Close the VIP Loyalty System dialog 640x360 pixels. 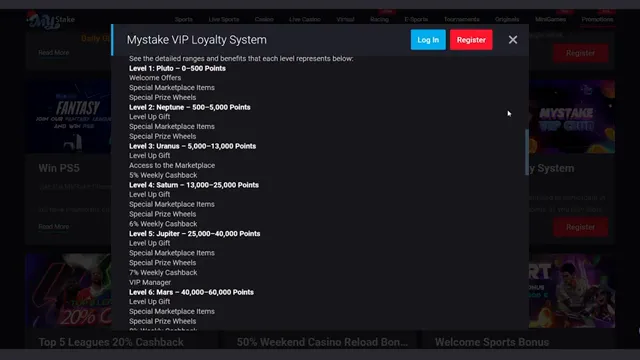(513, 40)
